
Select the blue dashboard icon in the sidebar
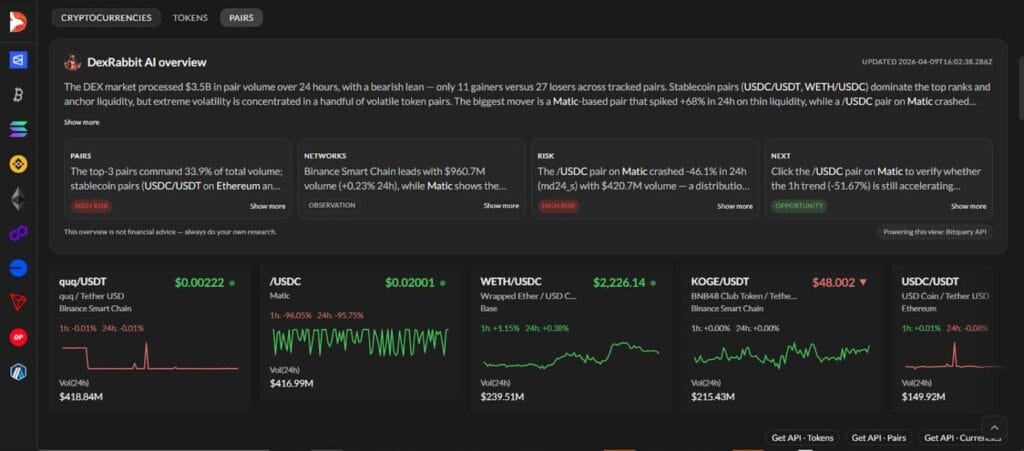[x=18, y=59]
